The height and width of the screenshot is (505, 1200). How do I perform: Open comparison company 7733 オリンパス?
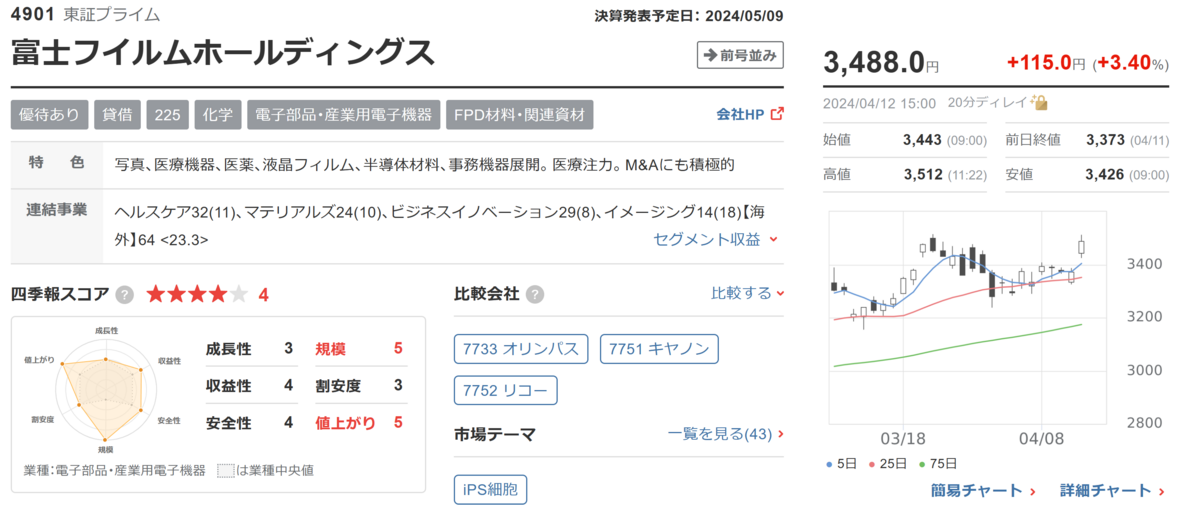click(x=521, y=349)
